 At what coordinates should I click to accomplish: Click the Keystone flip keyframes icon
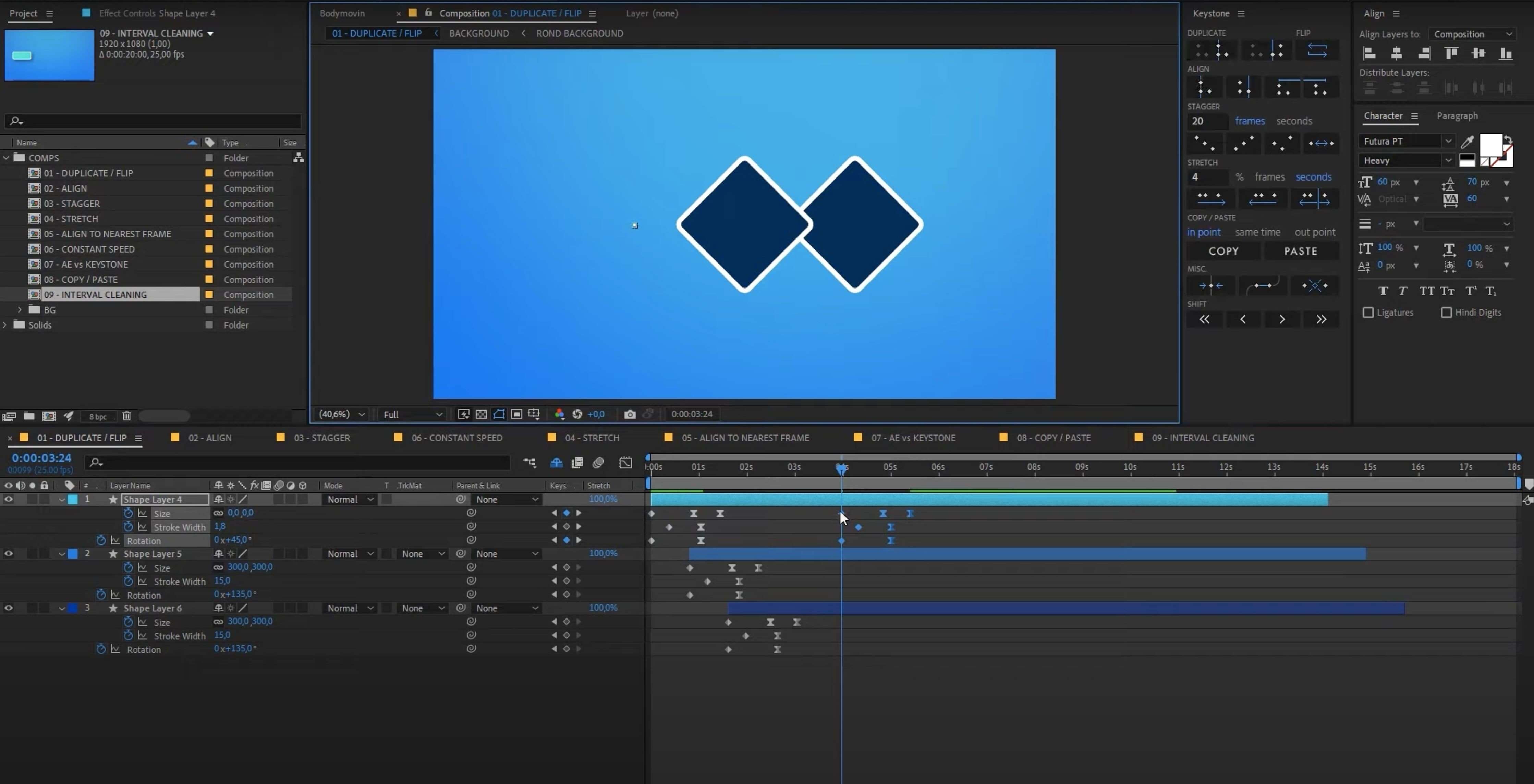click(1317, 51)
